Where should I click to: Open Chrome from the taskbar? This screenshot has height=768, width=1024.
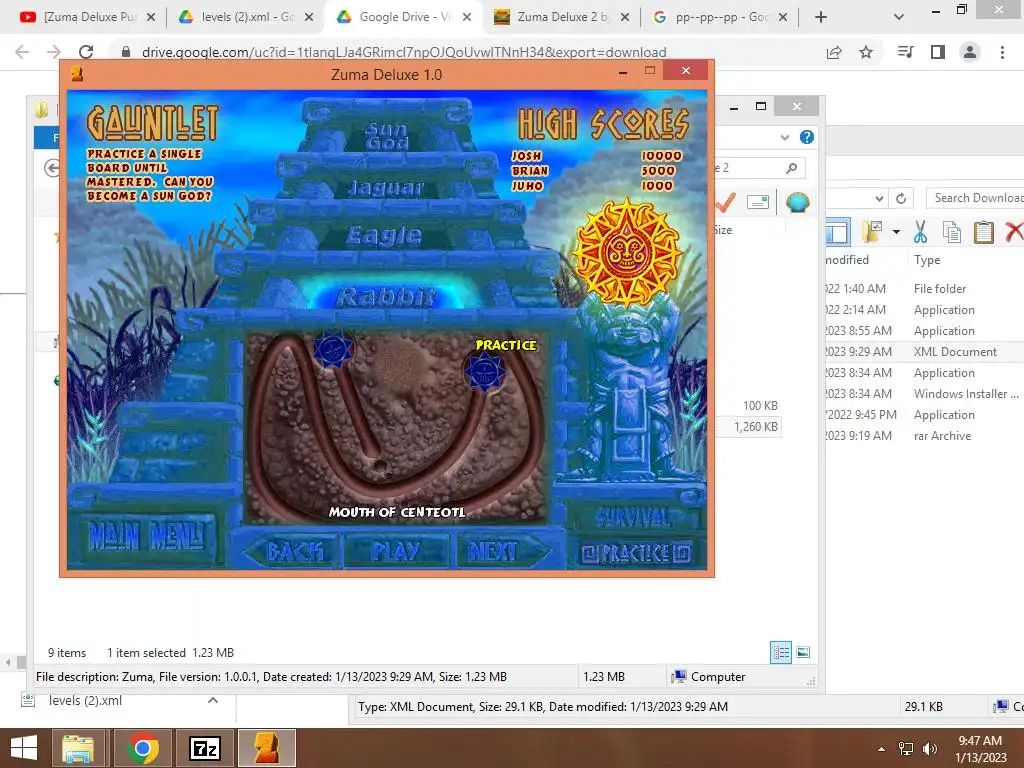pyautogui.click(x=143, y=748)
